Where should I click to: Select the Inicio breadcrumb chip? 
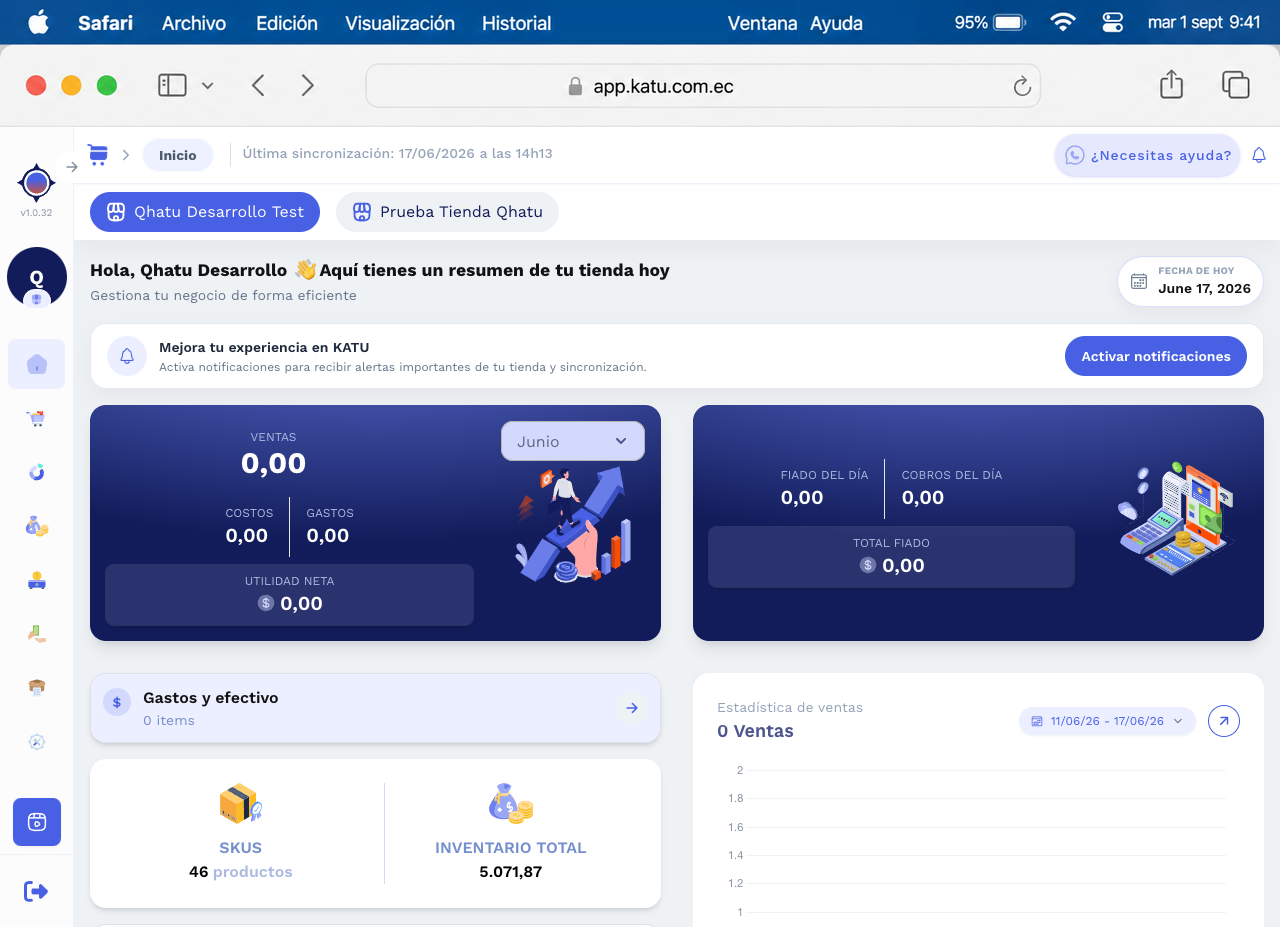(178, 155)
